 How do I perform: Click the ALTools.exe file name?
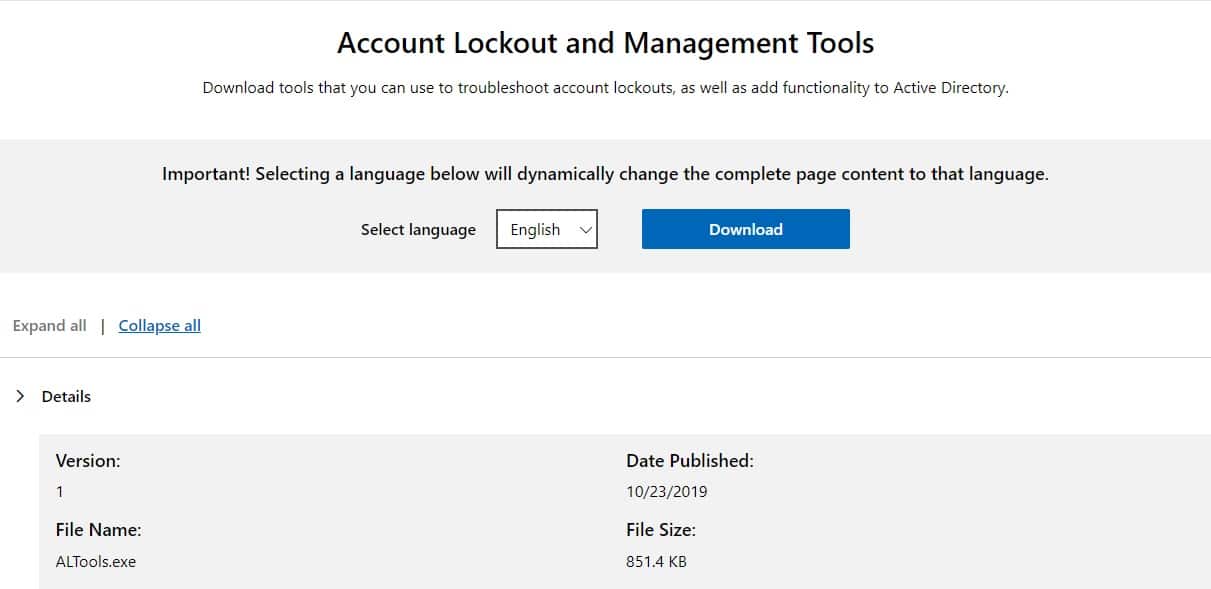coord(96,561)
